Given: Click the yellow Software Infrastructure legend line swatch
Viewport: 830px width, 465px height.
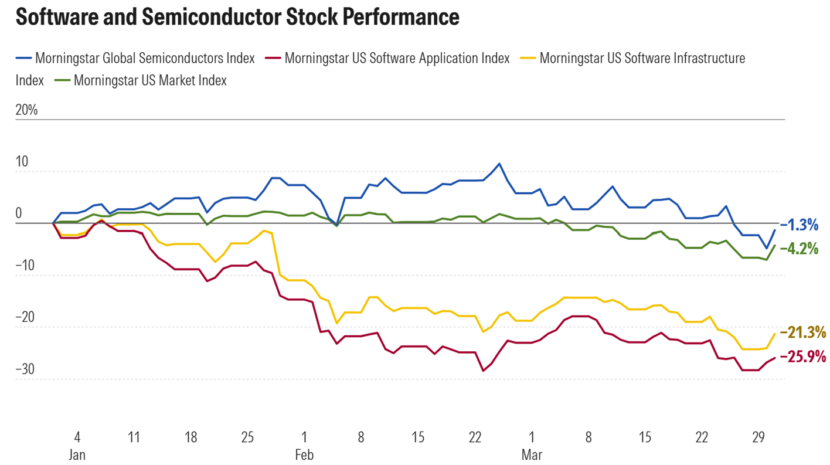Looking at the screenshot, I should point(527,58).
